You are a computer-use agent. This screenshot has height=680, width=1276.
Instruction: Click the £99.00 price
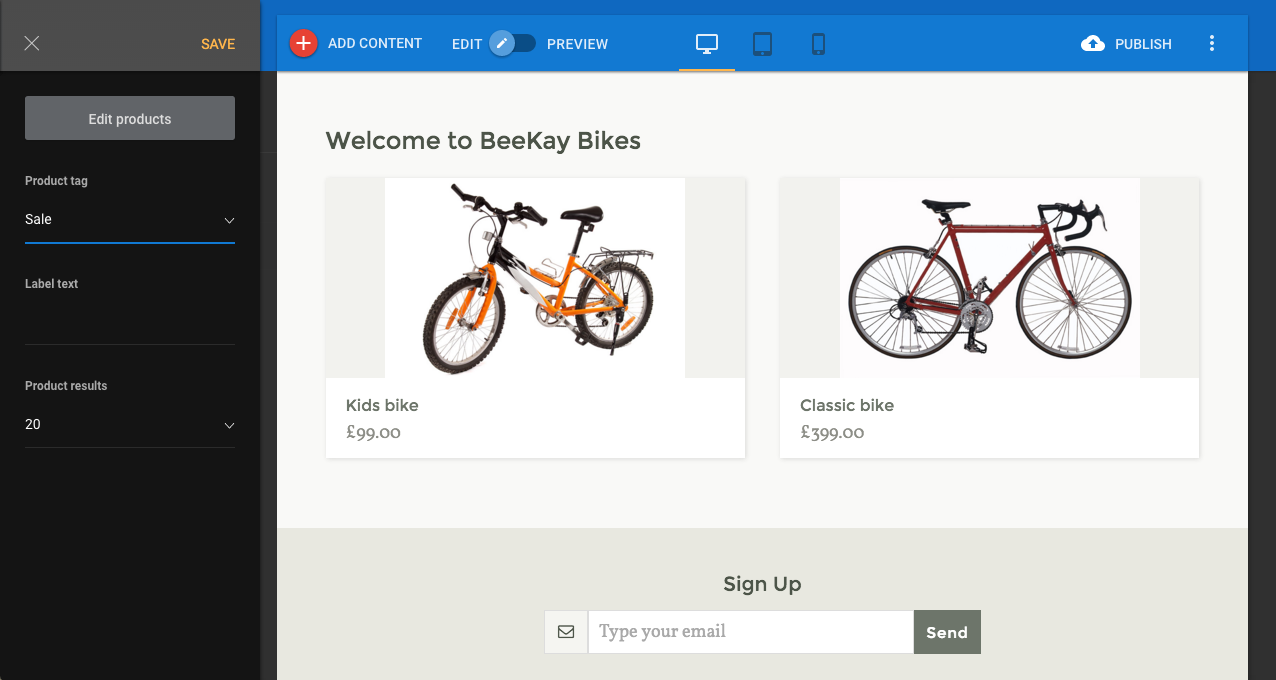coord(373,433)
